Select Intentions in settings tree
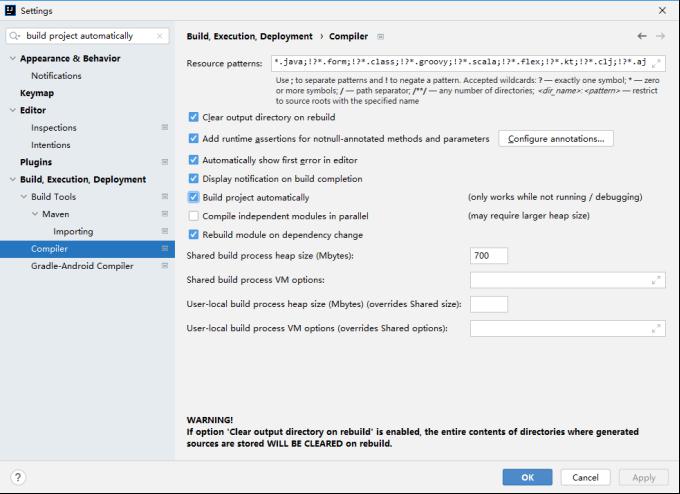The height and width of the screenshot is (494, 680). coord(51,145)
